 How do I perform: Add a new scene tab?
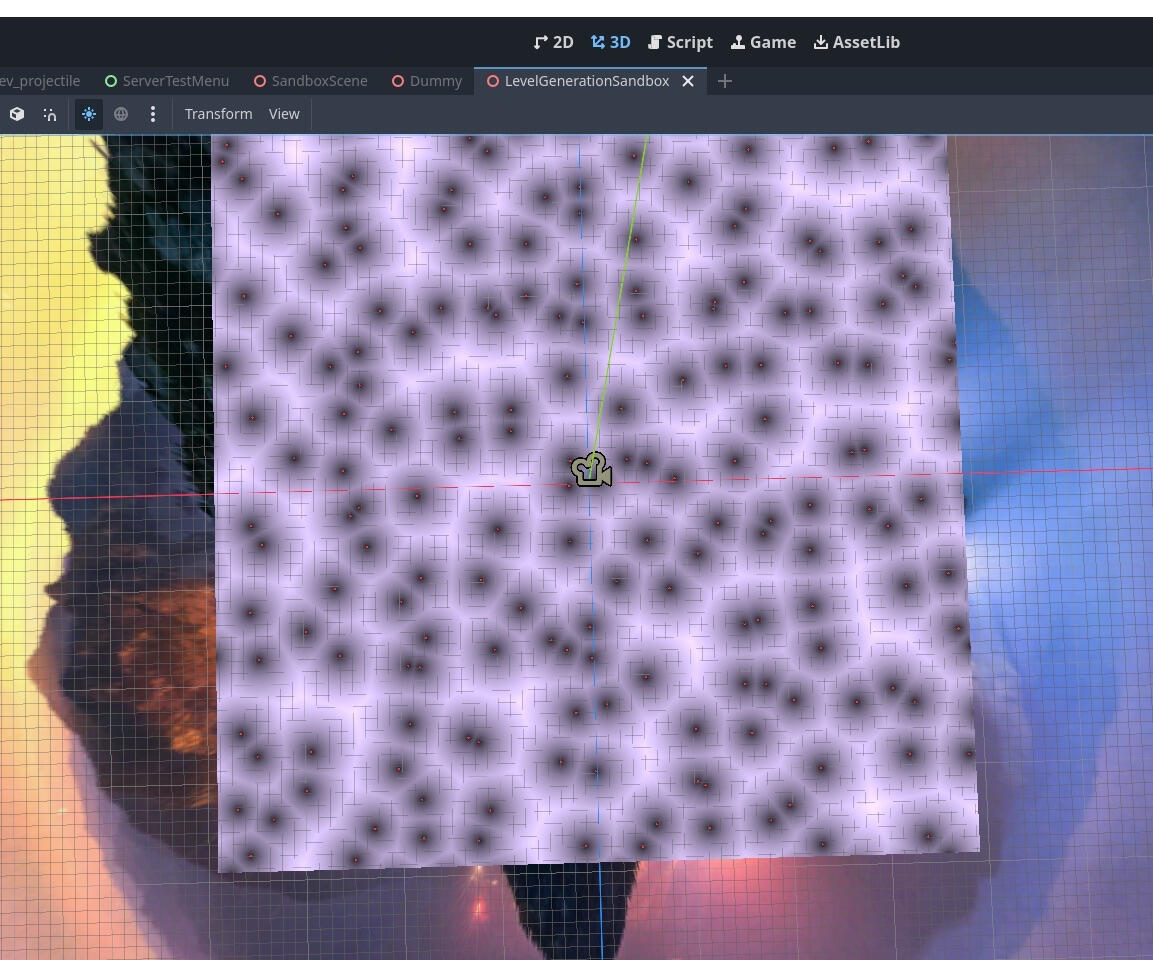tap(725, 81)
